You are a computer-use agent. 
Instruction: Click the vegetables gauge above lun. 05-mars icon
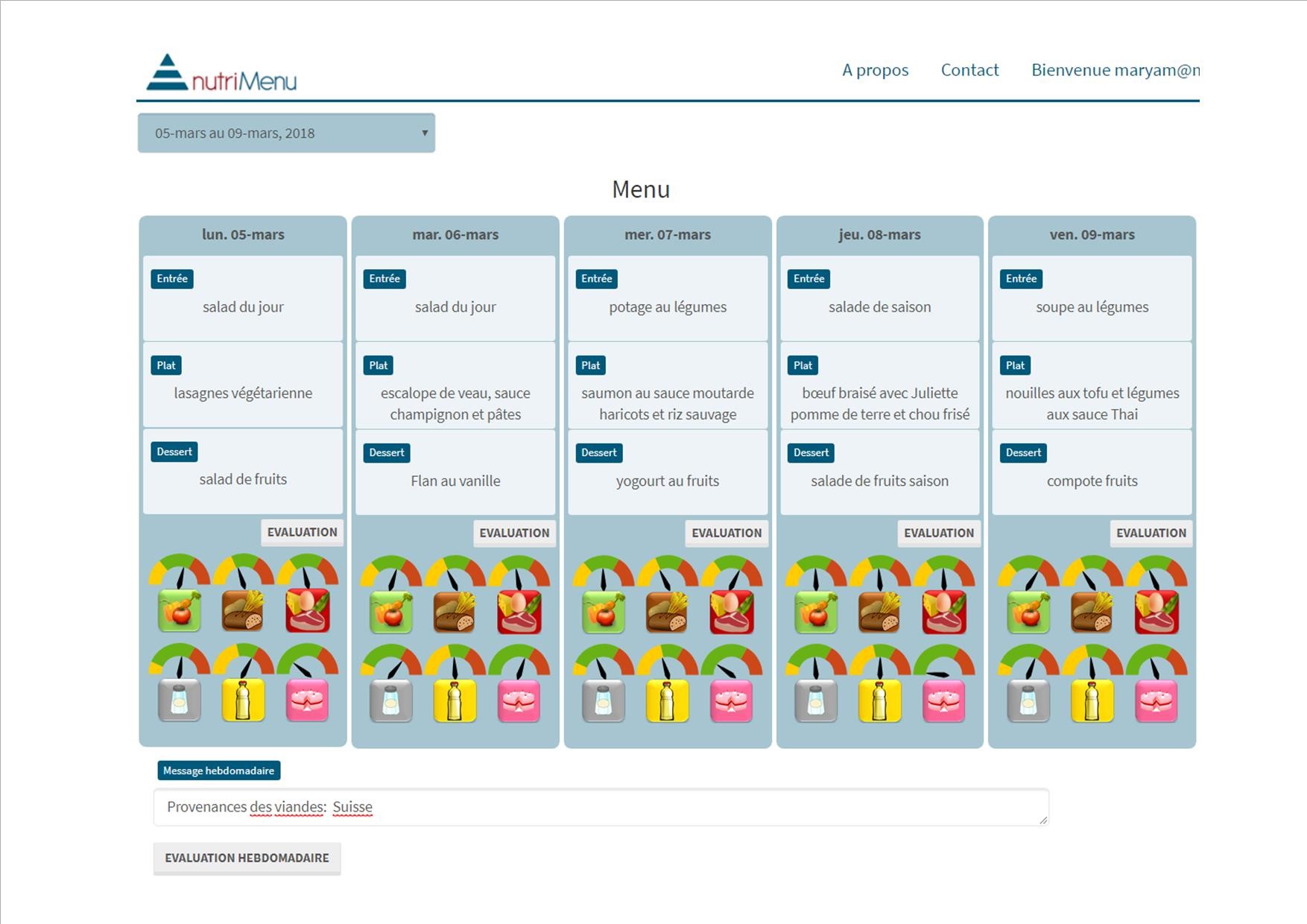(x=180, y=571)
